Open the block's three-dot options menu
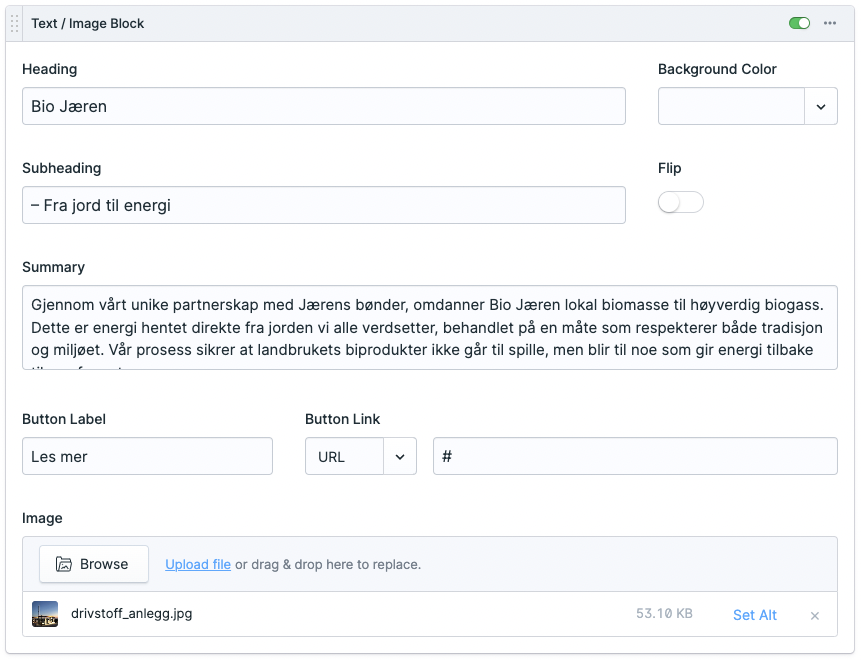This screenshot has width=861, height=660. click(x=829, y=24)
